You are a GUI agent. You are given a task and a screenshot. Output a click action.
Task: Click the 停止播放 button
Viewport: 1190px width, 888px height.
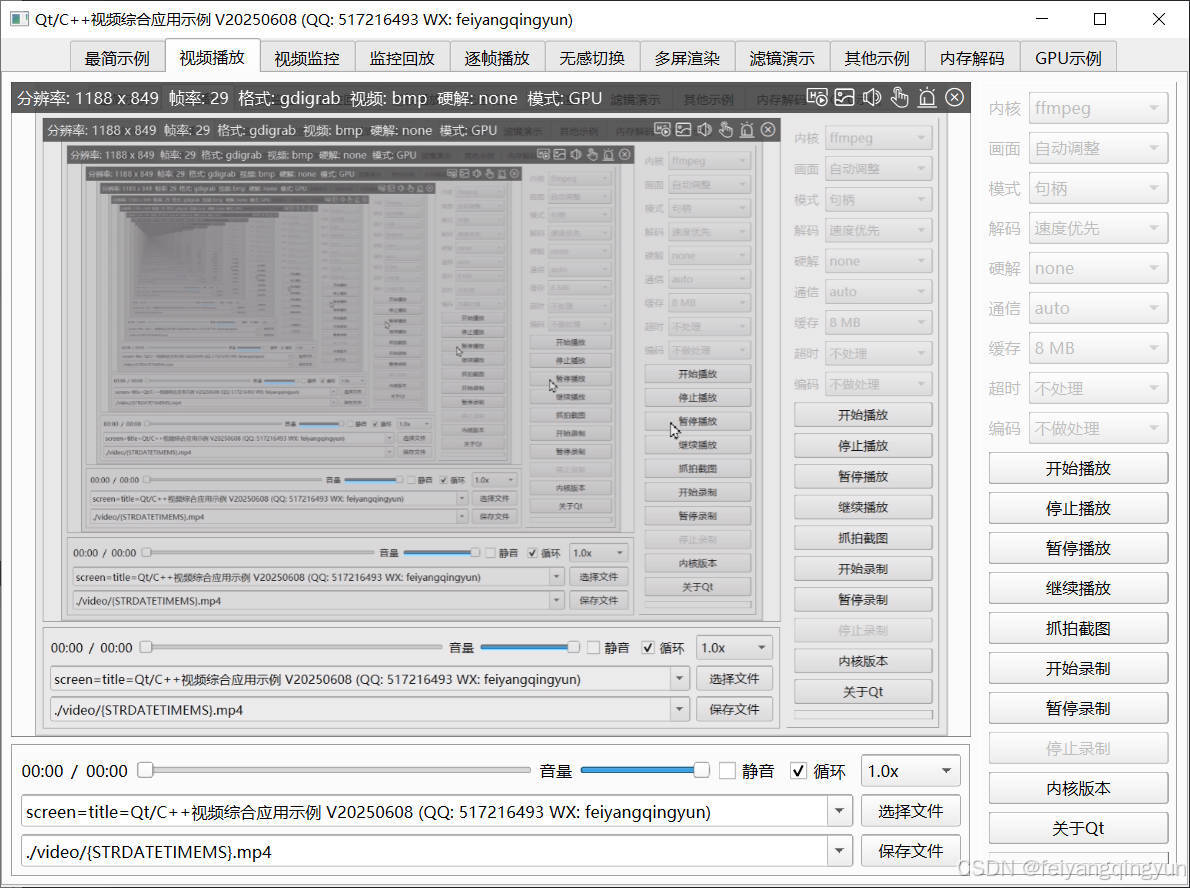(x=1078, y=509)
